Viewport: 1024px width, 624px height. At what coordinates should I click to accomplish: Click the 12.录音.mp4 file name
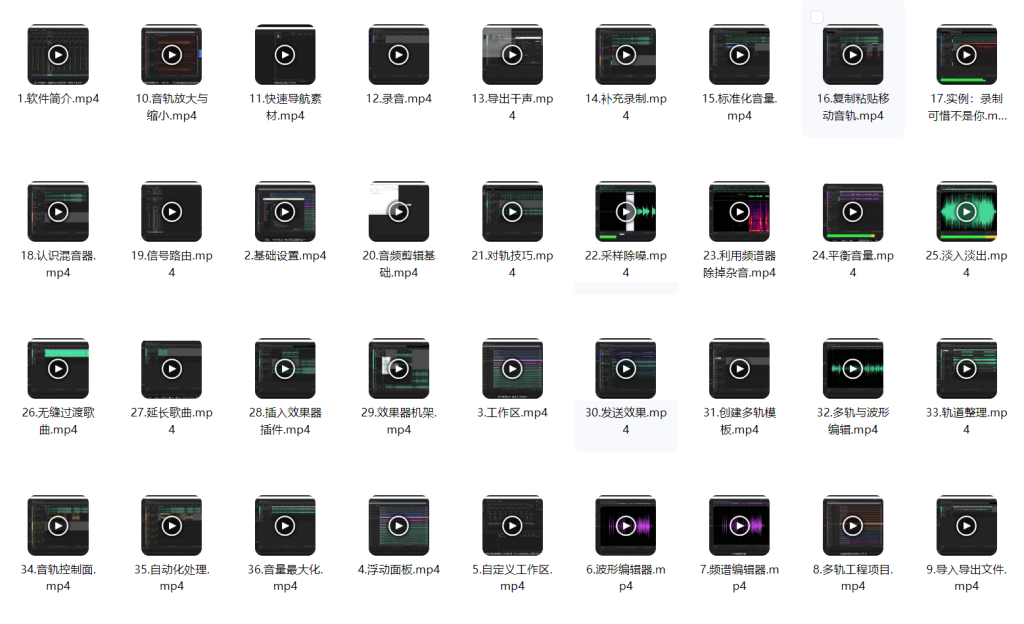(398, 99)
